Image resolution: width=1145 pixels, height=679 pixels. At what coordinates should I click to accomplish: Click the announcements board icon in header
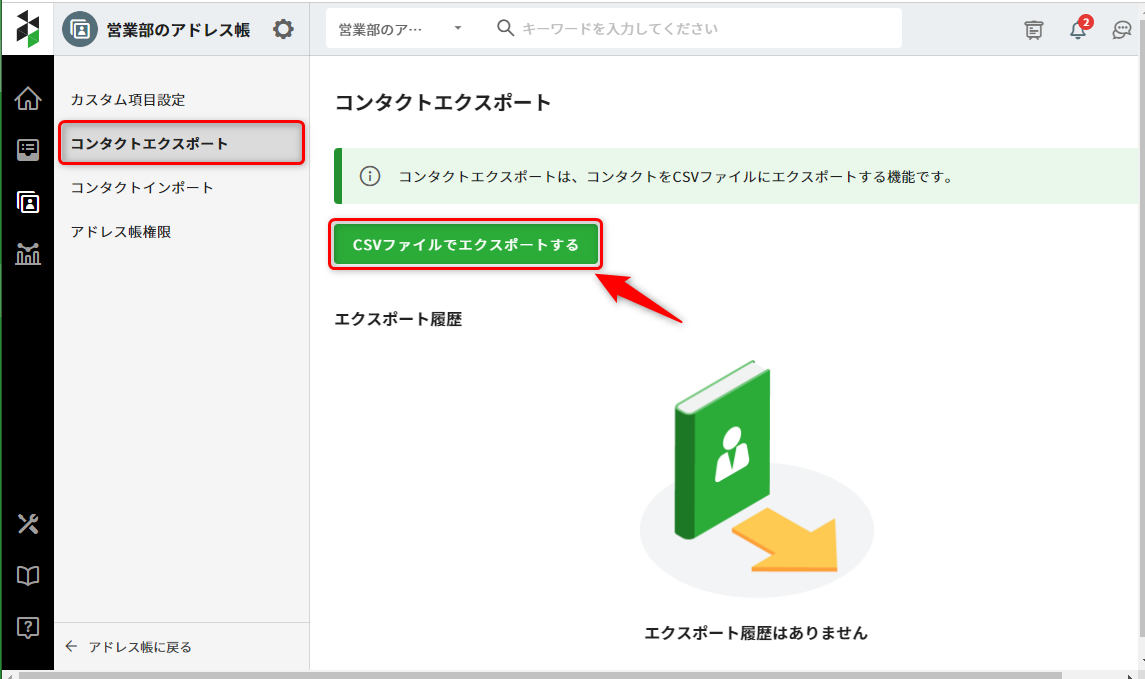coord(1033,30)
